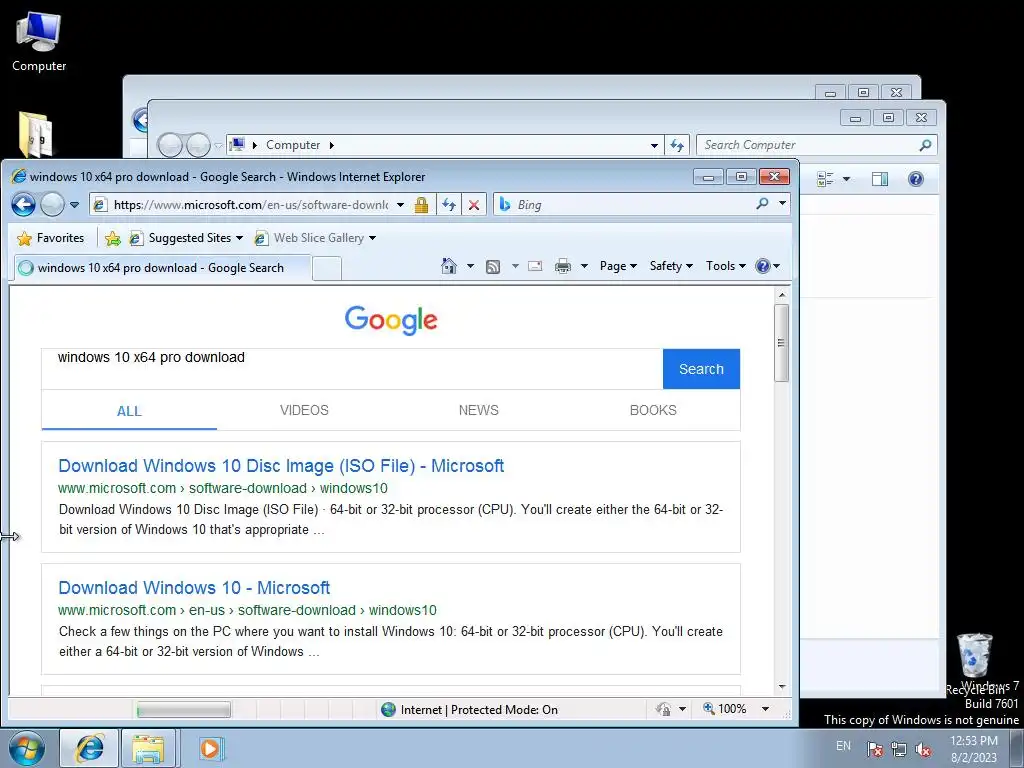Viewport: 1024px width, 768px height.
Task: Open Suggested Sites dropdown
Action: click(186, 238)
